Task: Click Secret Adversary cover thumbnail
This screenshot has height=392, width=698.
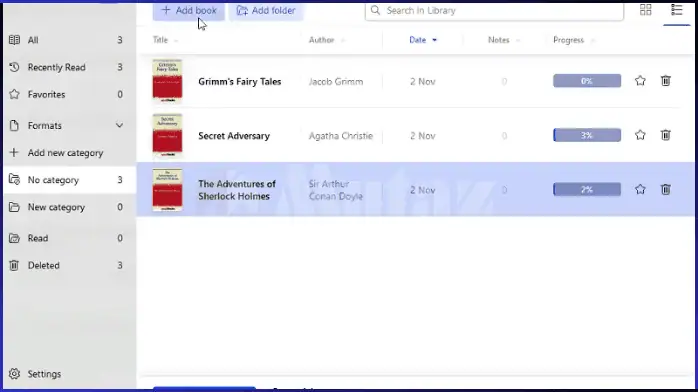Action: coord(167,135)
